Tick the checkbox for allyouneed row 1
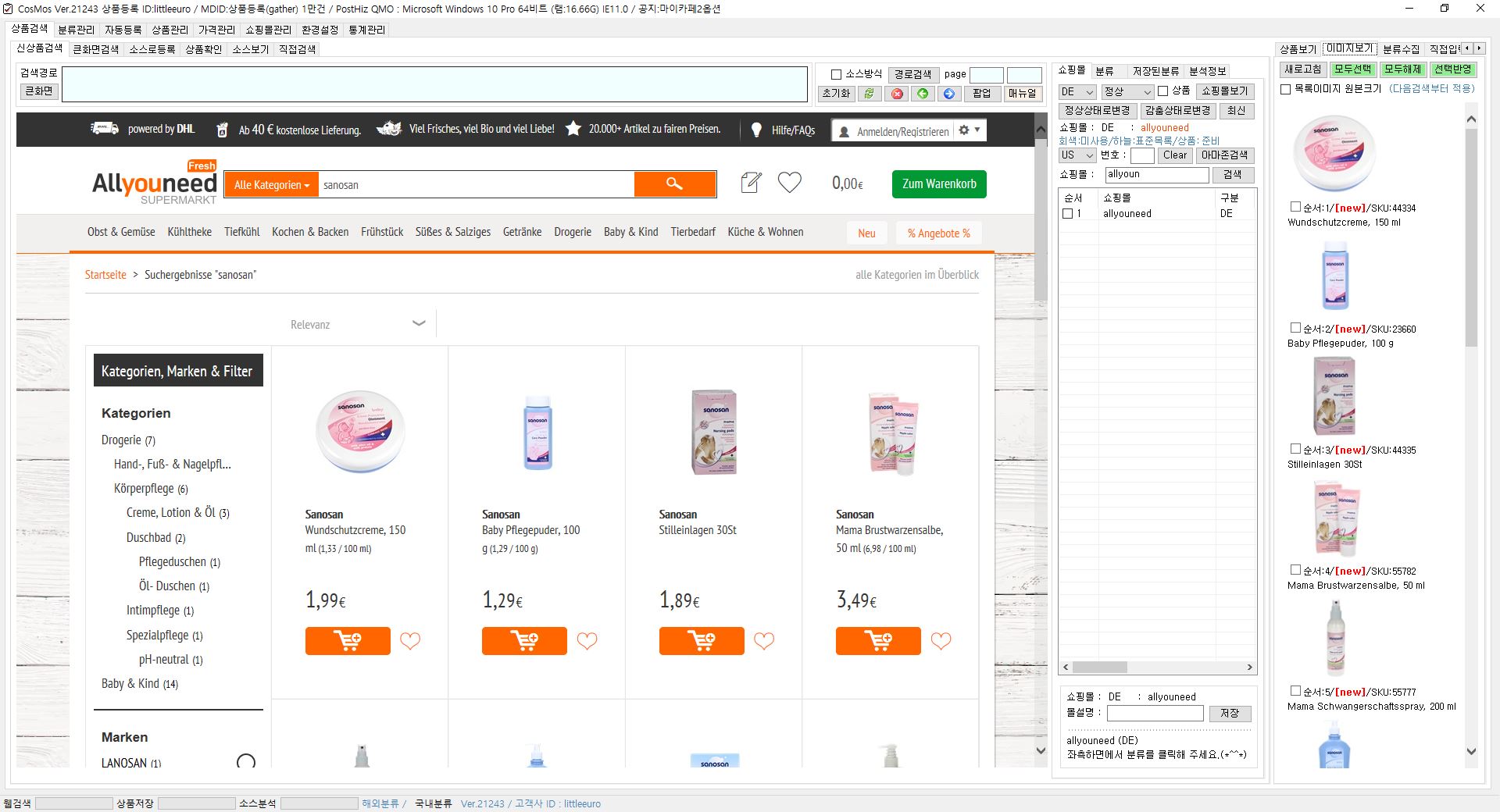 1067,214
